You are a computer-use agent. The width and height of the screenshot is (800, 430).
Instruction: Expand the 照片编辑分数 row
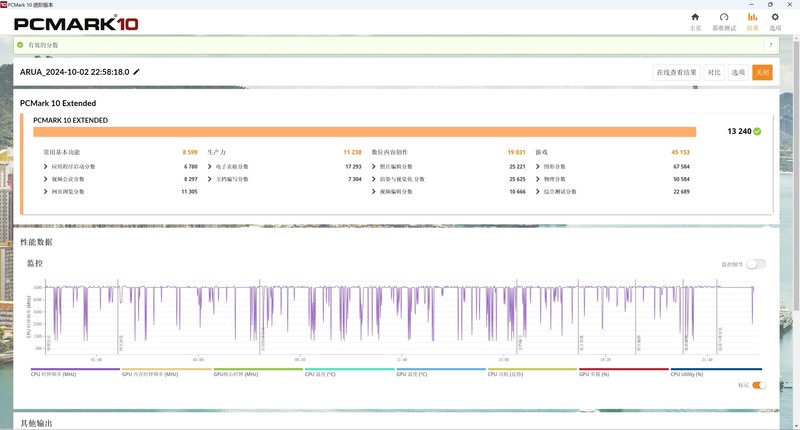pyautogui.click(x=373, y=167)
